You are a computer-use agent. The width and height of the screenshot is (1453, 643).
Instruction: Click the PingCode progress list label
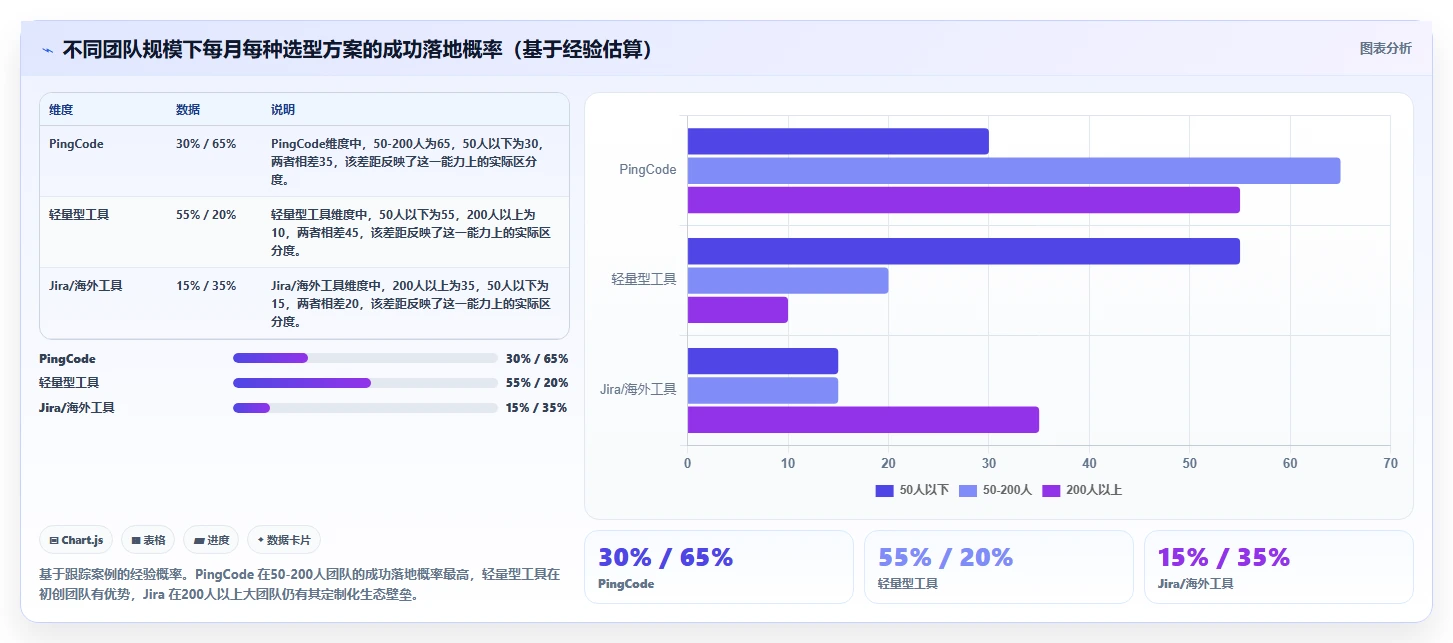[67, 358]
